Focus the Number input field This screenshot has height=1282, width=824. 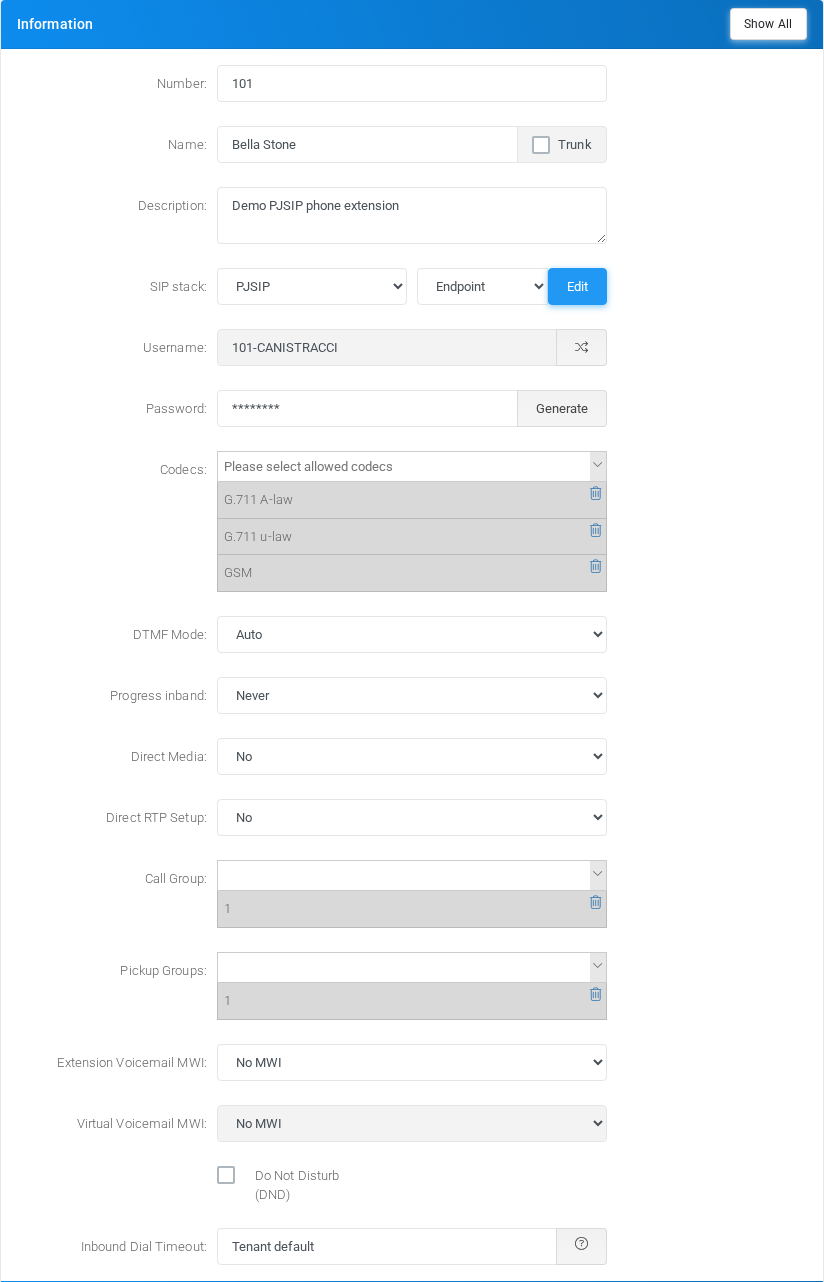(412, 84)
